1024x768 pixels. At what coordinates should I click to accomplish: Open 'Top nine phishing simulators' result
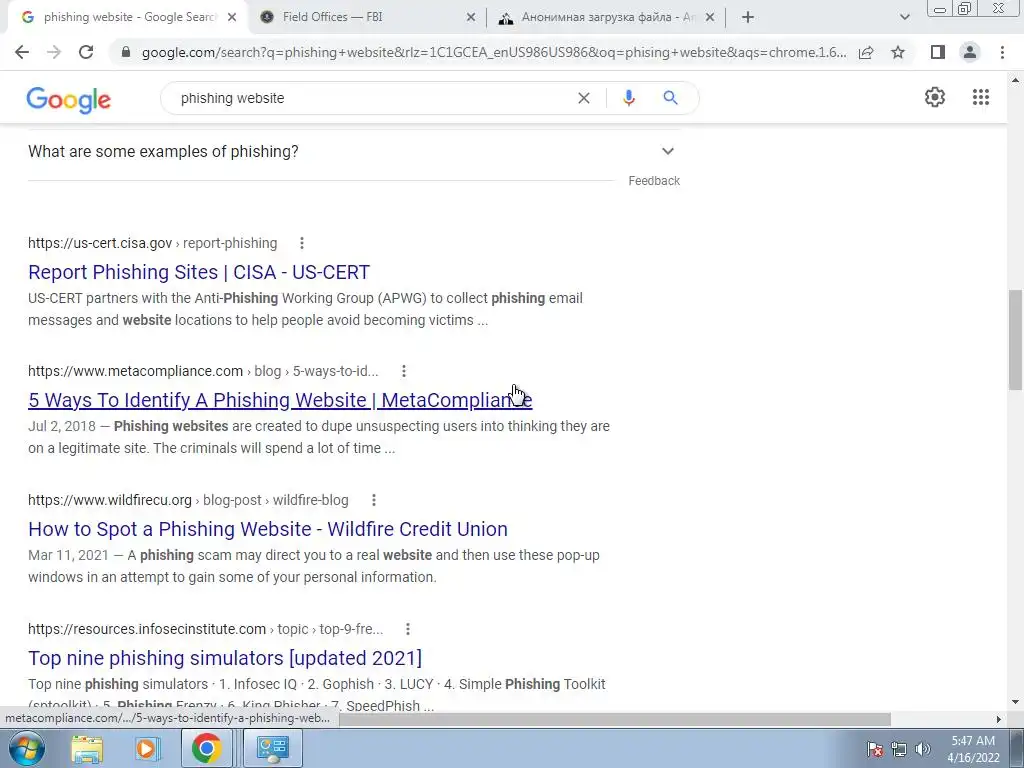pos(225,658)
